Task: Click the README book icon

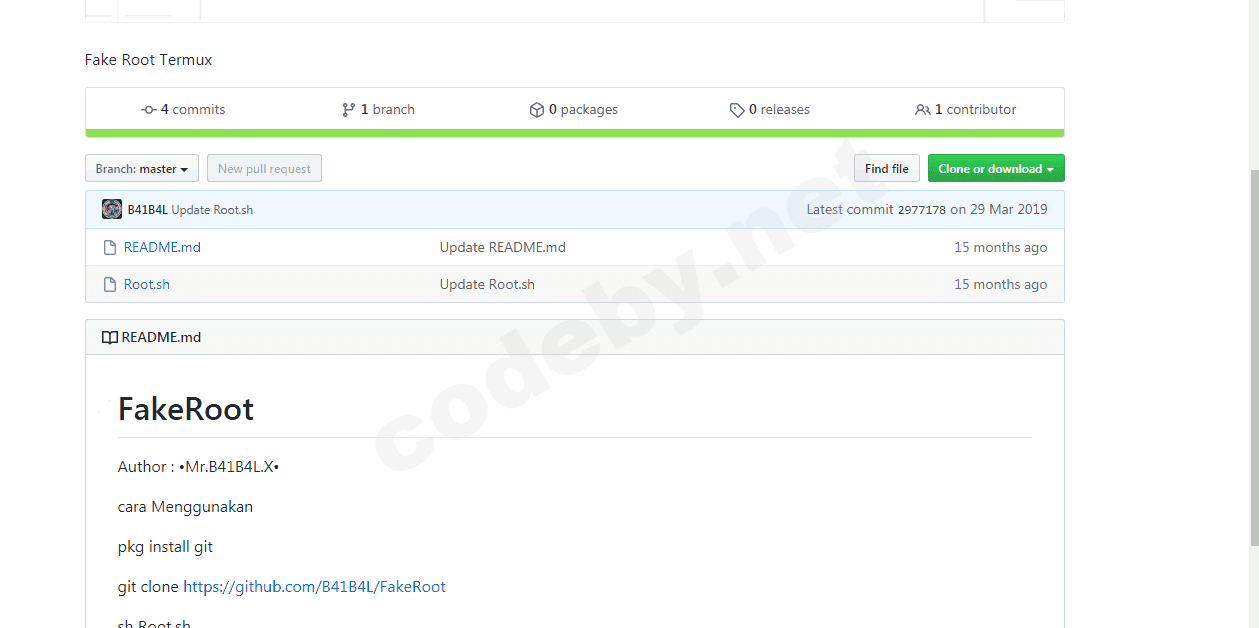Action: click(x=110, y=337)
